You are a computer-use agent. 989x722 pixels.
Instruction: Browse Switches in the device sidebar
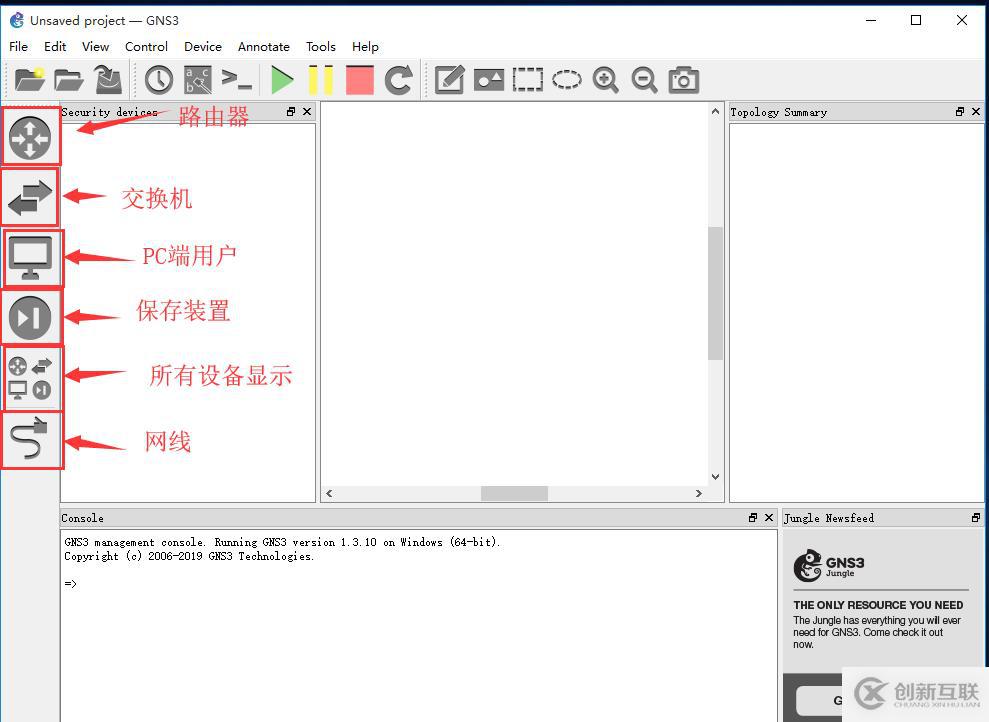(x=30, y=197)
